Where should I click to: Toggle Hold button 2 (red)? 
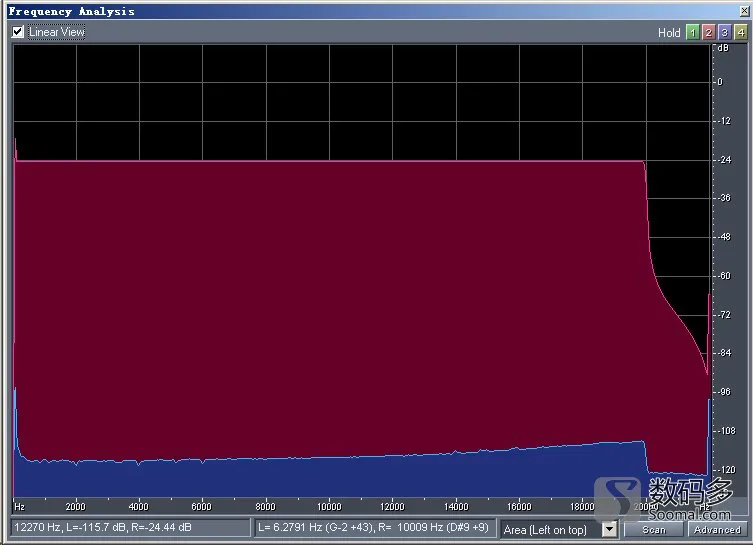[x=708, y=32]
